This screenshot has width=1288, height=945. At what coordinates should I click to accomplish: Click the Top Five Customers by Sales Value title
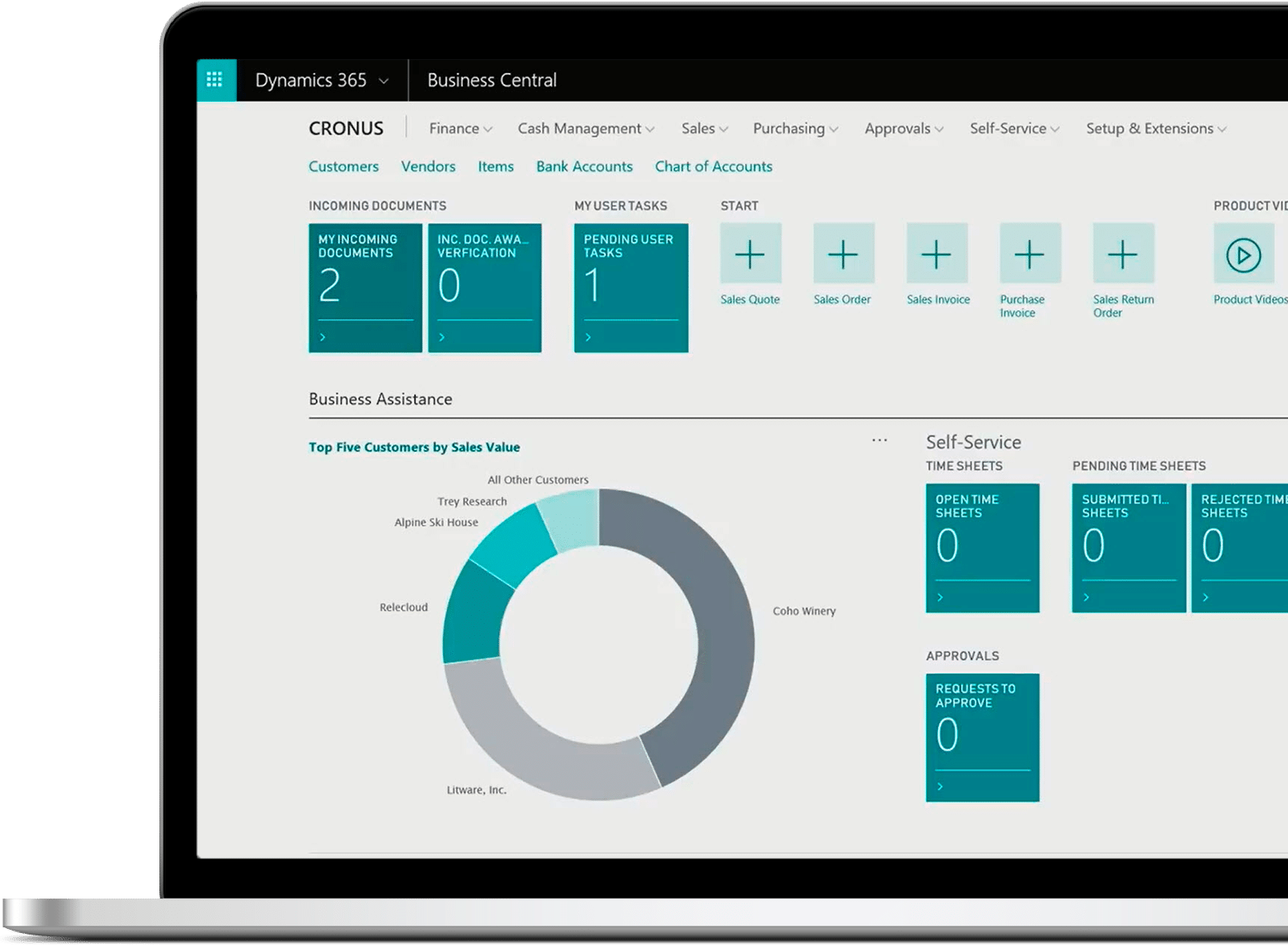tap(414, 447)
